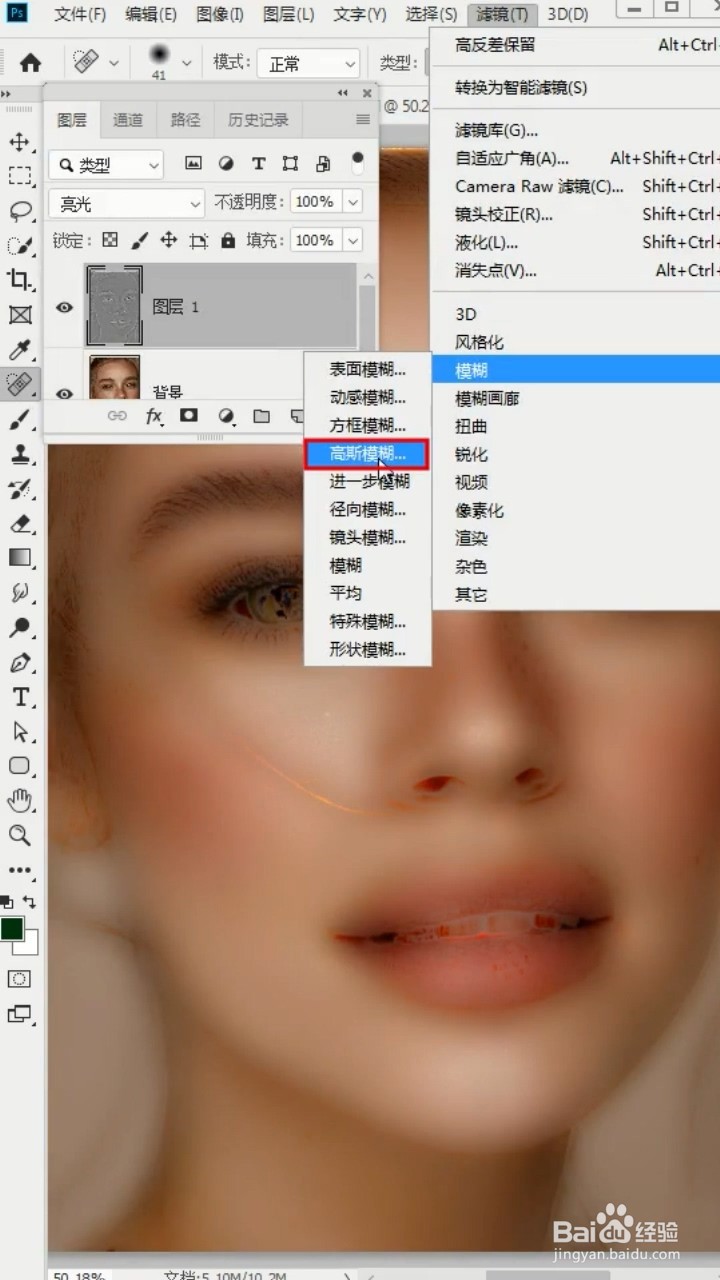Choose 表面模糊... menu item

pos(367,370)
